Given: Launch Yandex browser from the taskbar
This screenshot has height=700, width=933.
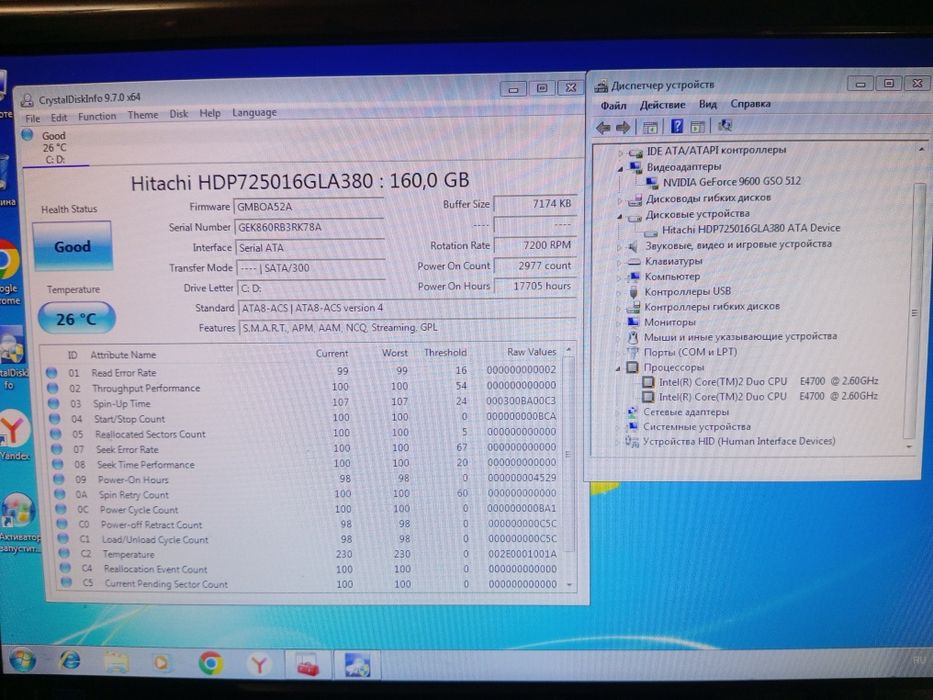Looking at the screenshot, I should click(259, 664).
